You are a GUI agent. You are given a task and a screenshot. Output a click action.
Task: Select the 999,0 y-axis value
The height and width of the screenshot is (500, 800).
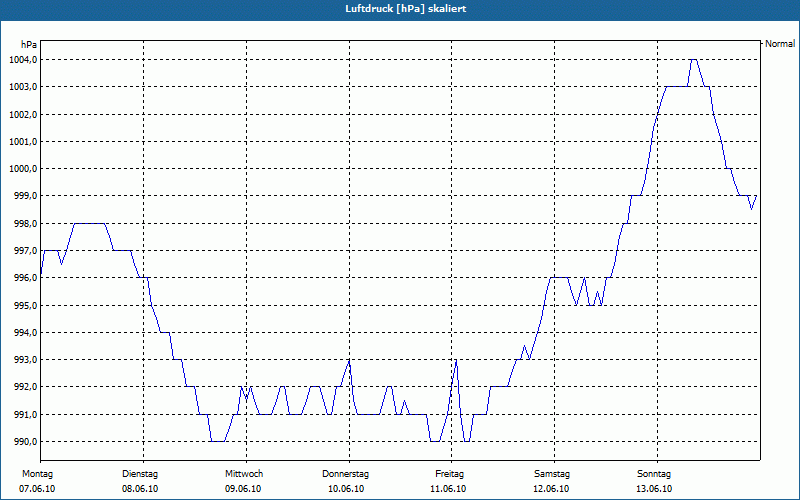(x=24, y=196)
